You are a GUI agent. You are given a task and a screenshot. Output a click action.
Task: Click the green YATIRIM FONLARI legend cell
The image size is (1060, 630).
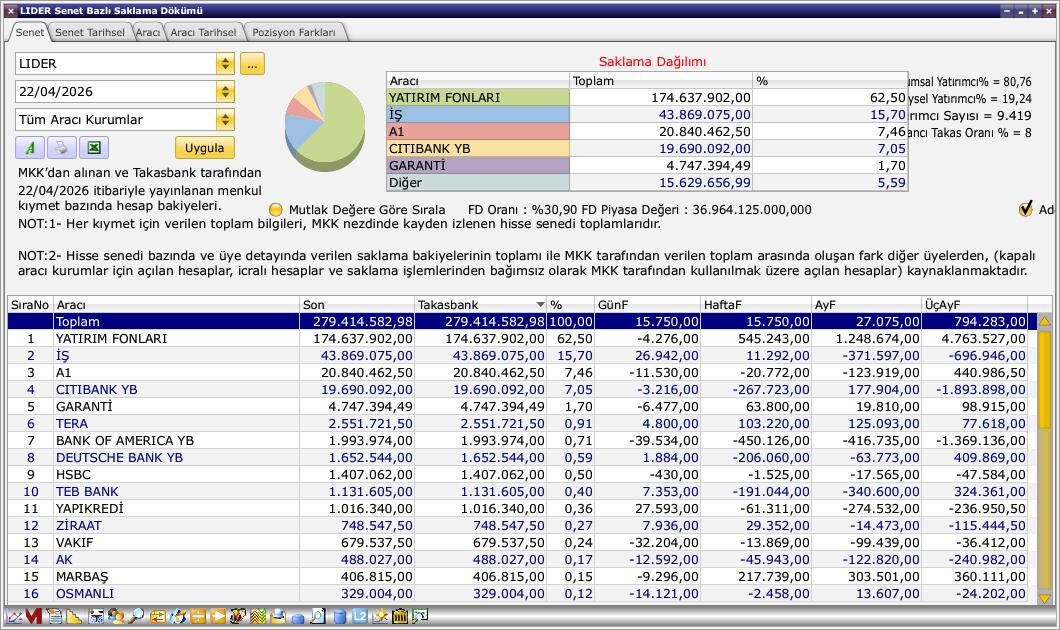click(477, 98)
